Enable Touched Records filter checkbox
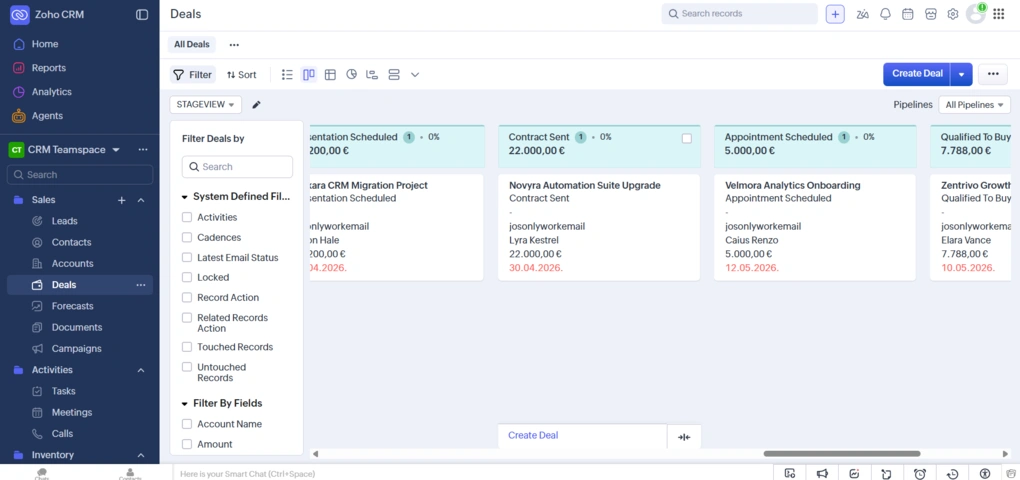 click(x=187, y=347)
